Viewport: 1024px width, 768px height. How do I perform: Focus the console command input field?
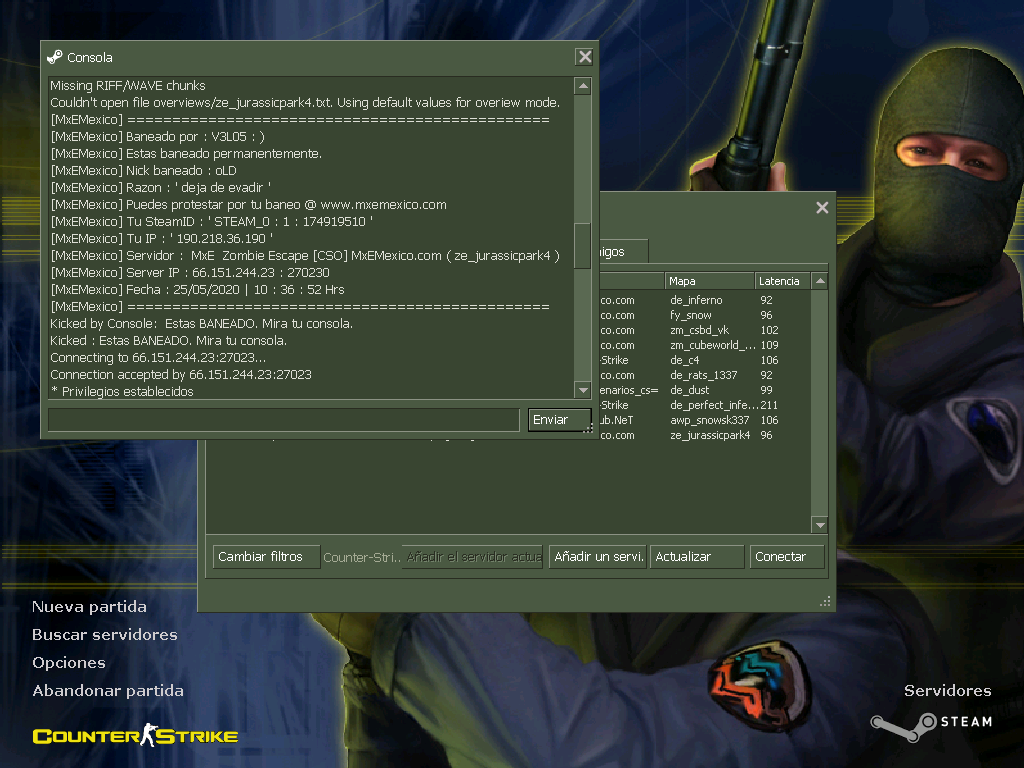tap(284, 420)
